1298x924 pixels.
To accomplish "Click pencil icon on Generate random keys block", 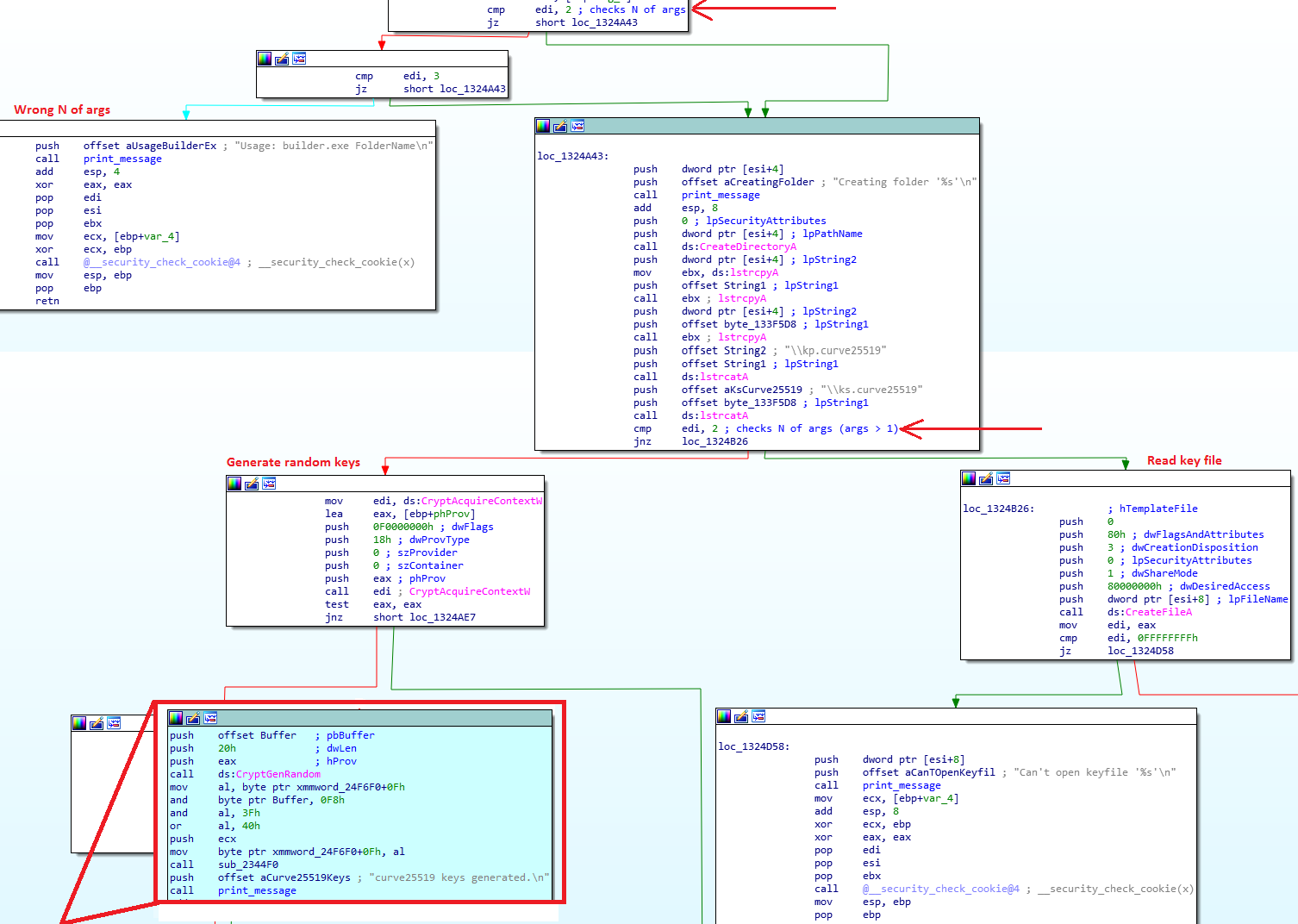I will click(252, 484).
